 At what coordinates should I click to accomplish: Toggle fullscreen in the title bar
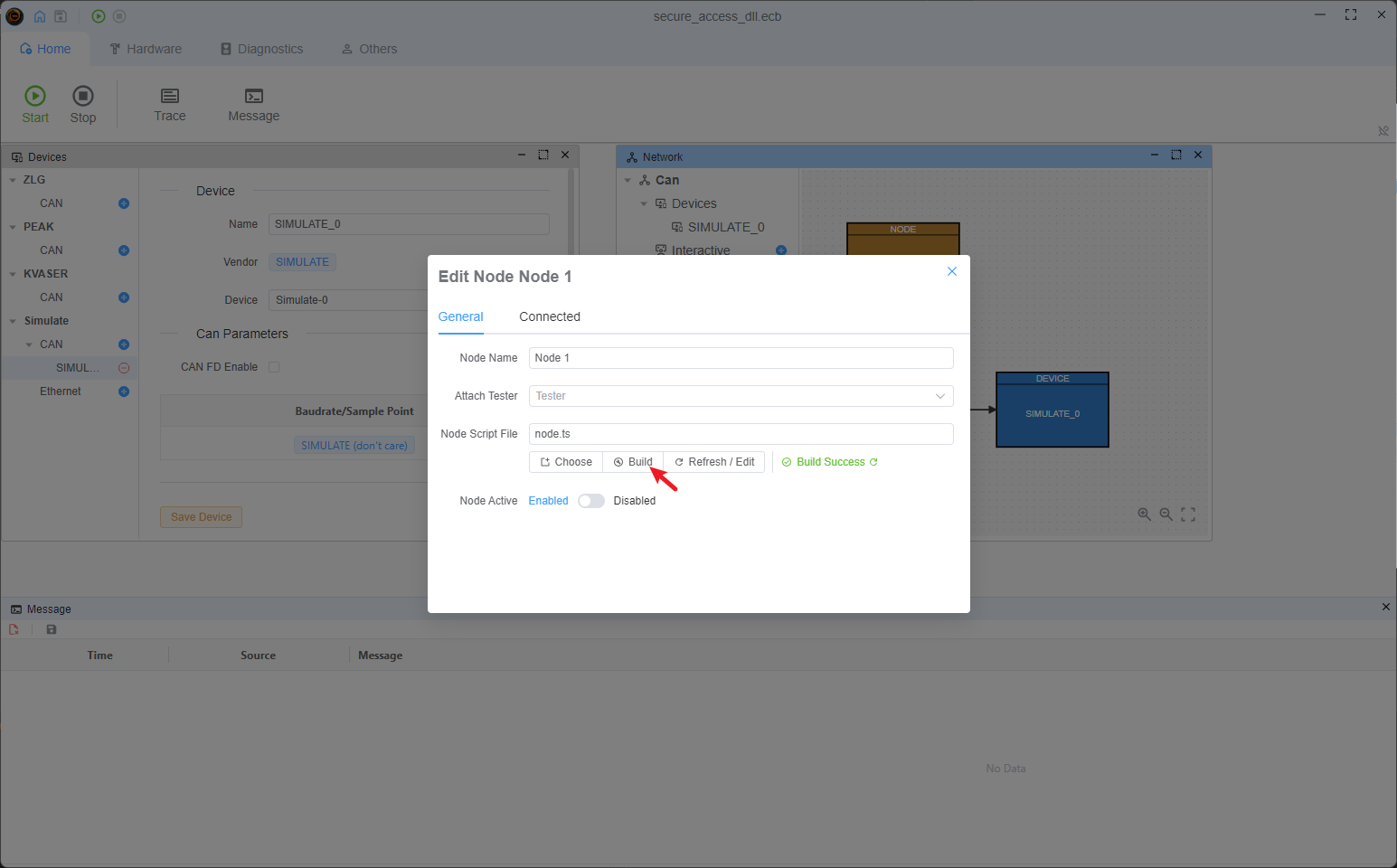coord(1351,14)
